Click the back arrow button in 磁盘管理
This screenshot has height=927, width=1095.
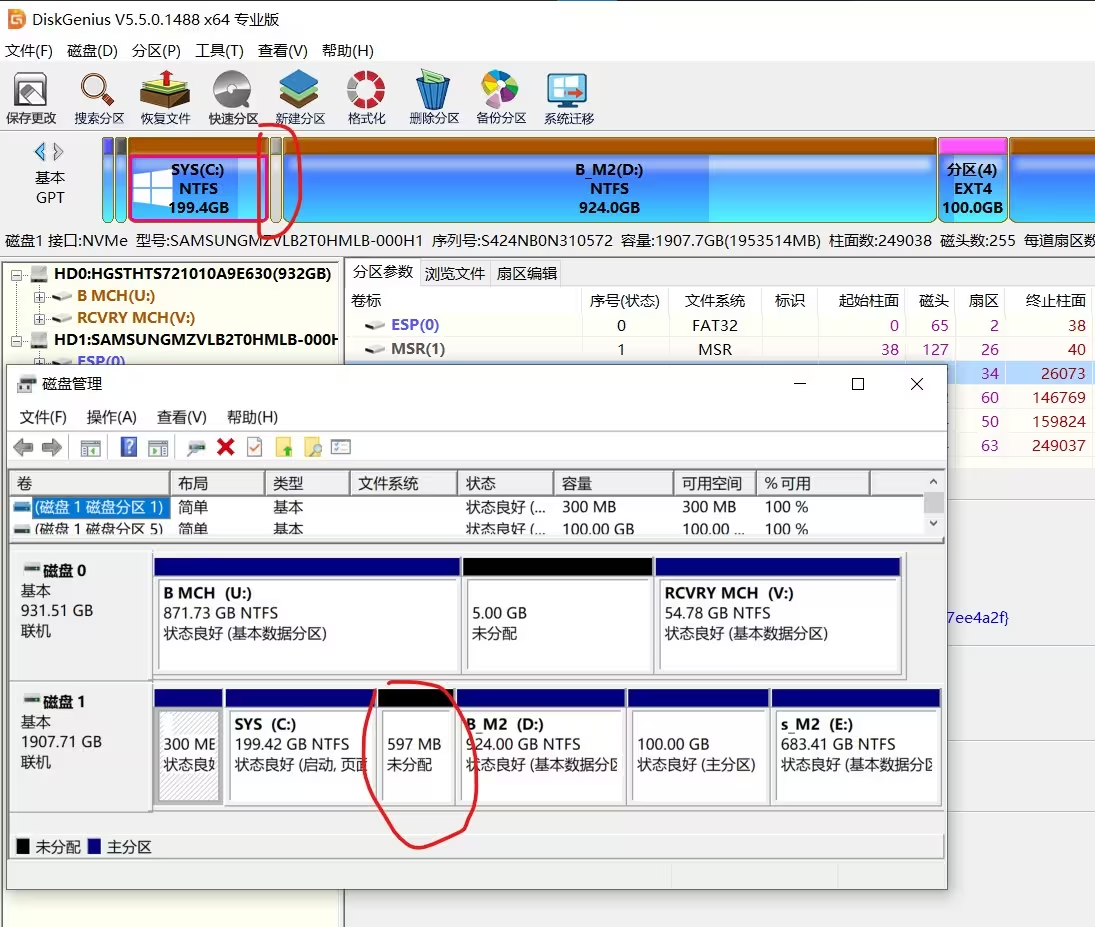click(x=22, y=447)
